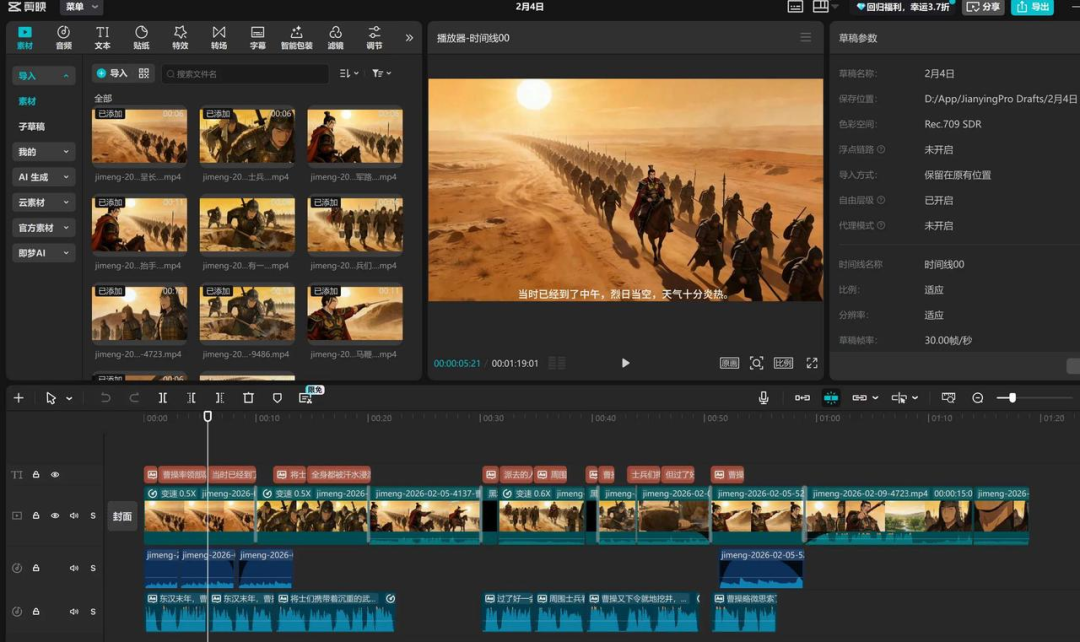The height and width of the screenshot is (642, 1080).
Task: Click the 原画 quality icon below the preview
Action: (729, 363)
